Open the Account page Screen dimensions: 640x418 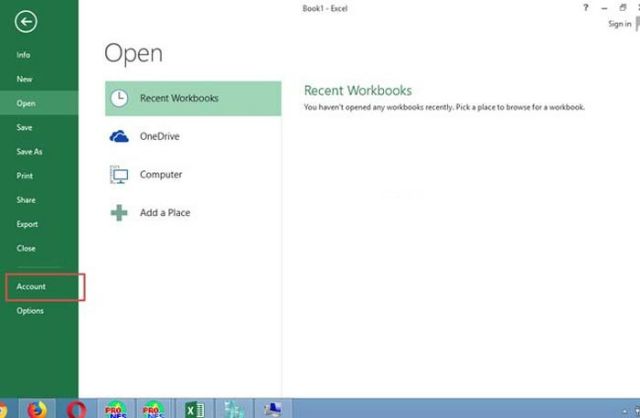tap(31, 287)
